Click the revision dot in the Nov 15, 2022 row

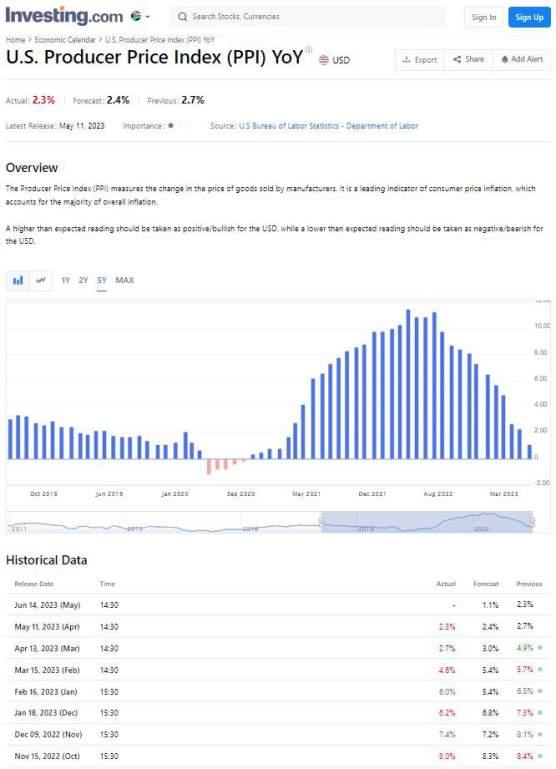pos(540,756)
